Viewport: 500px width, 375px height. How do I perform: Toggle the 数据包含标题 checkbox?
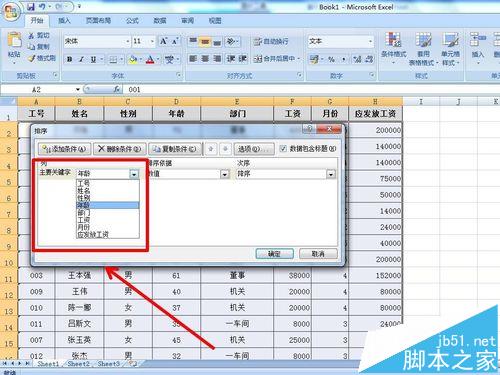pos(283,148)
